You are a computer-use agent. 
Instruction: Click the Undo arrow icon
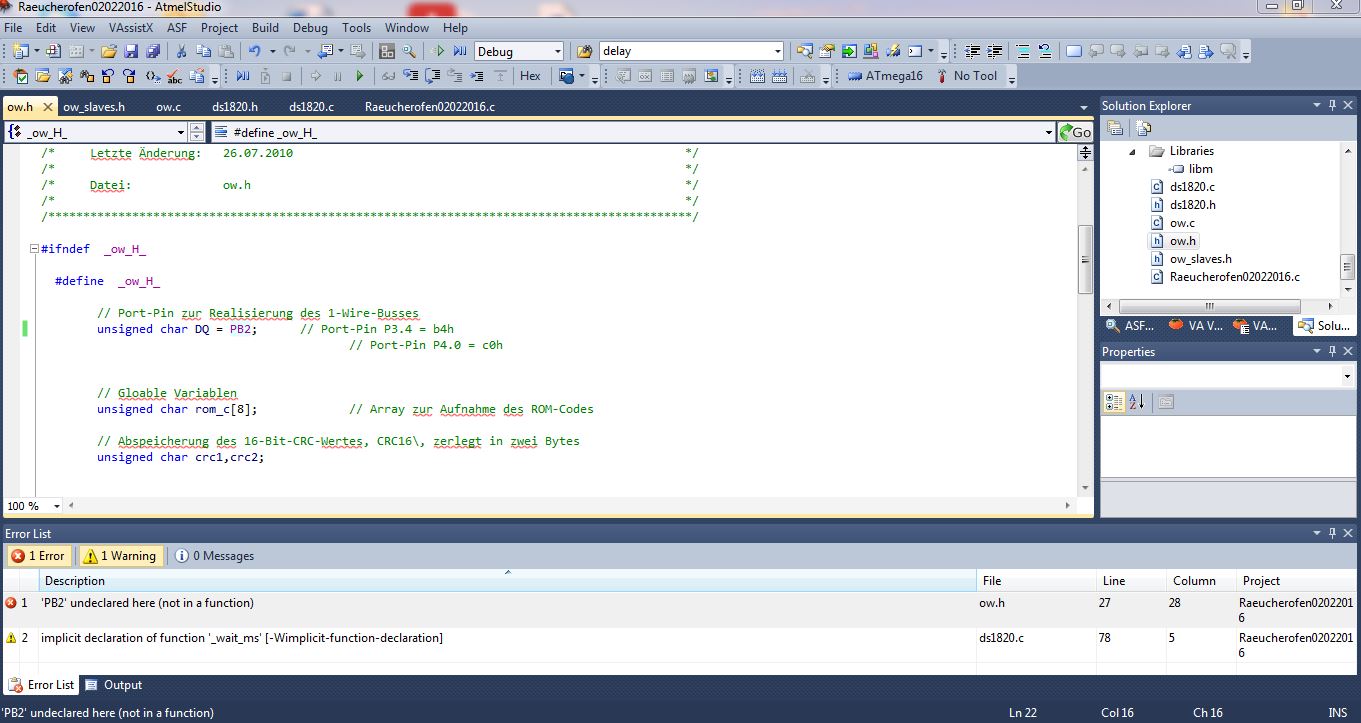click(254, 51)
